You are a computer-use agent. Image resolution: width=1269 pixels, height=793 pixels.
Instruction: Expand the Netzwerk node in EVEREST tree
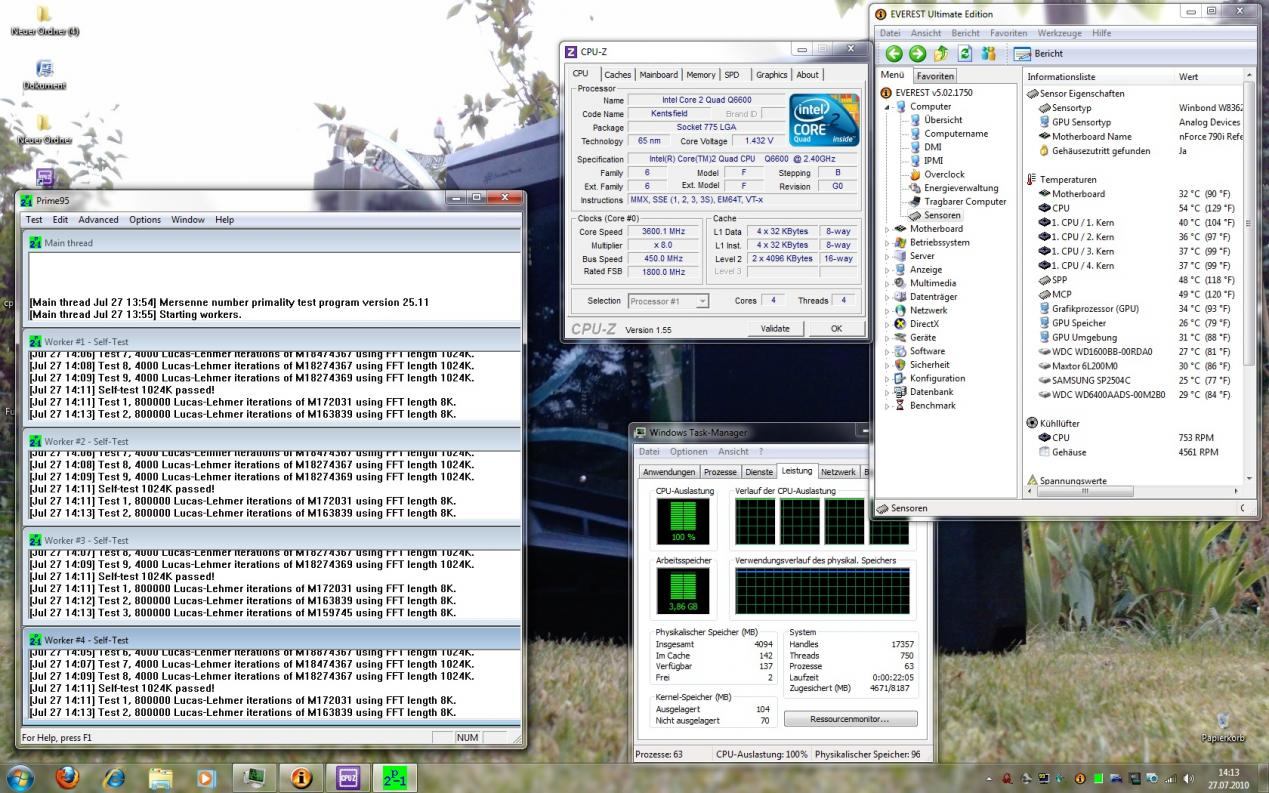887,310
